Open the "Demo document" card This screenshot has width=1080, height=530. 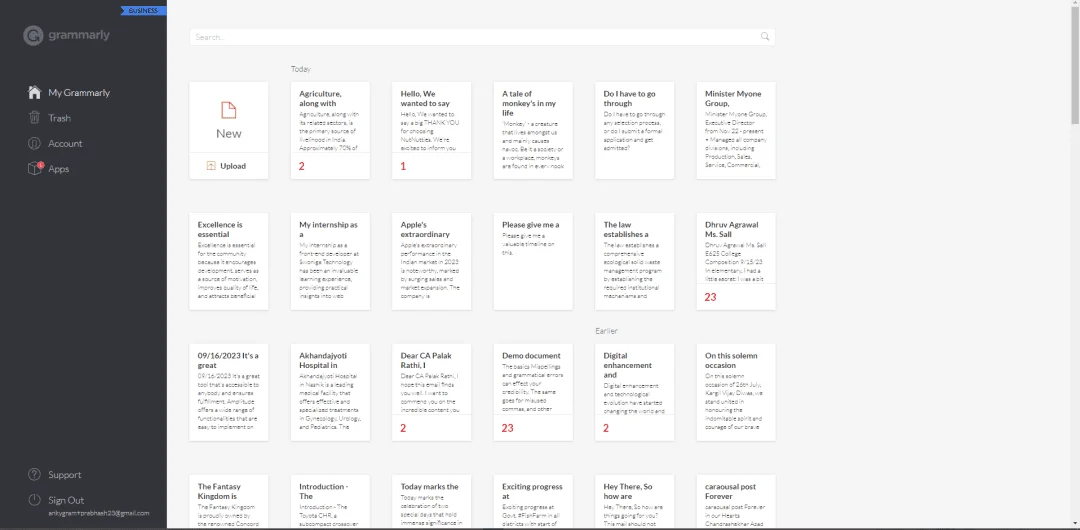[533, 392]
